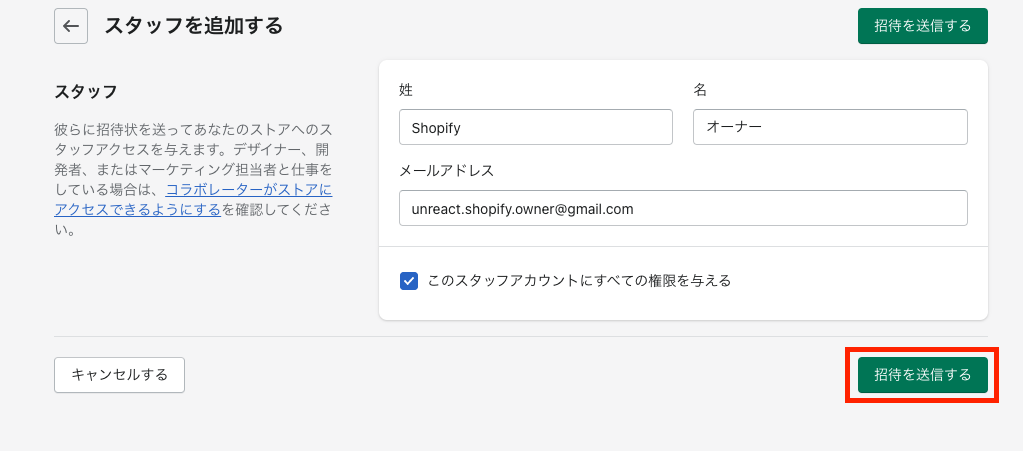Select the メールアドレス email input field
The height and width of the screenshot is (451, 1023).
click(683, 208)
